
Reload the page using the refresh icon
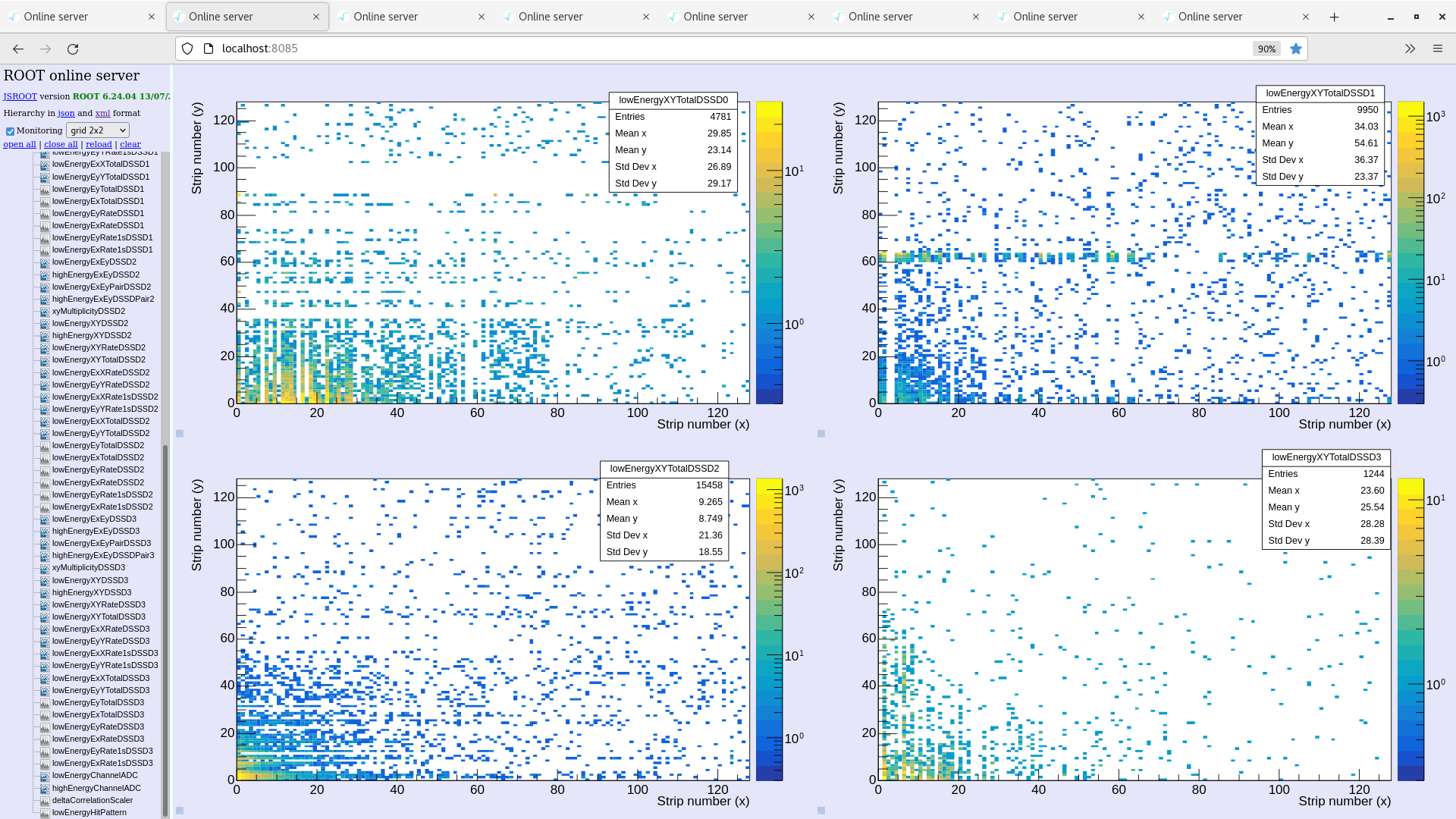(x=73, y=48)
